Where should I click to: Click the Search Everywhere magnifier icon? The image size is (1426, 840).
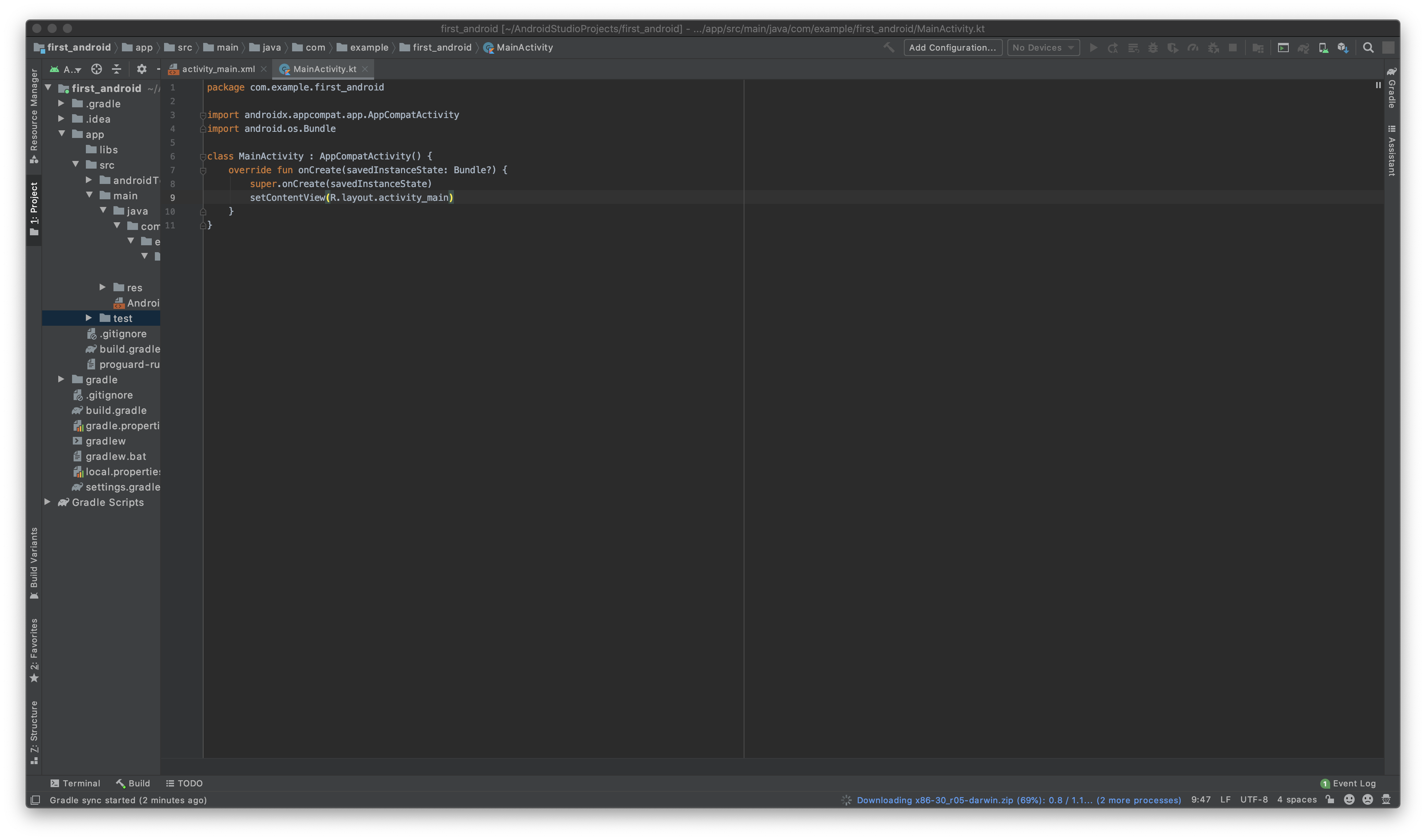[1368, 48]
